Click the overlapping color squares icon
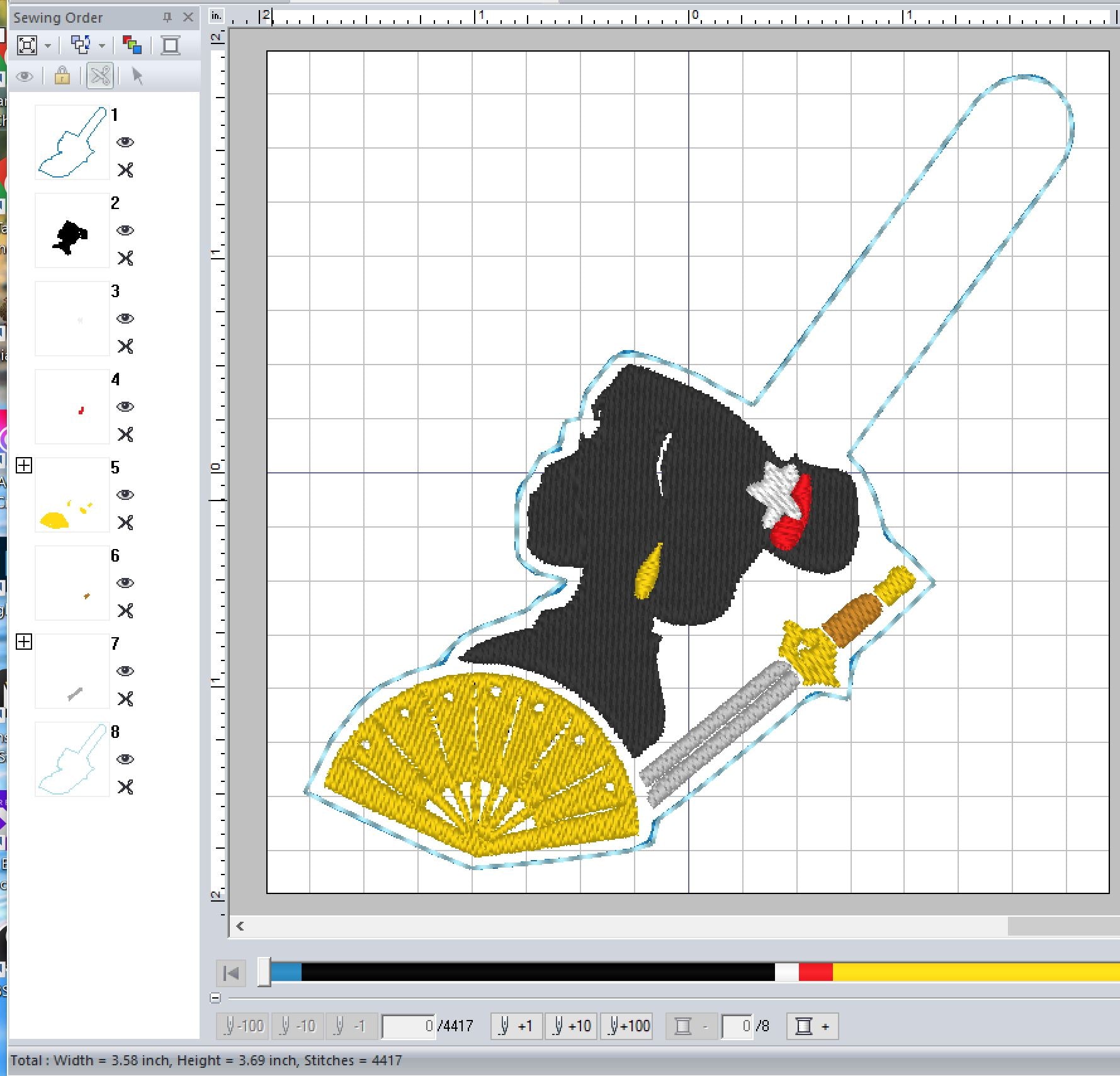 (132, 45)
